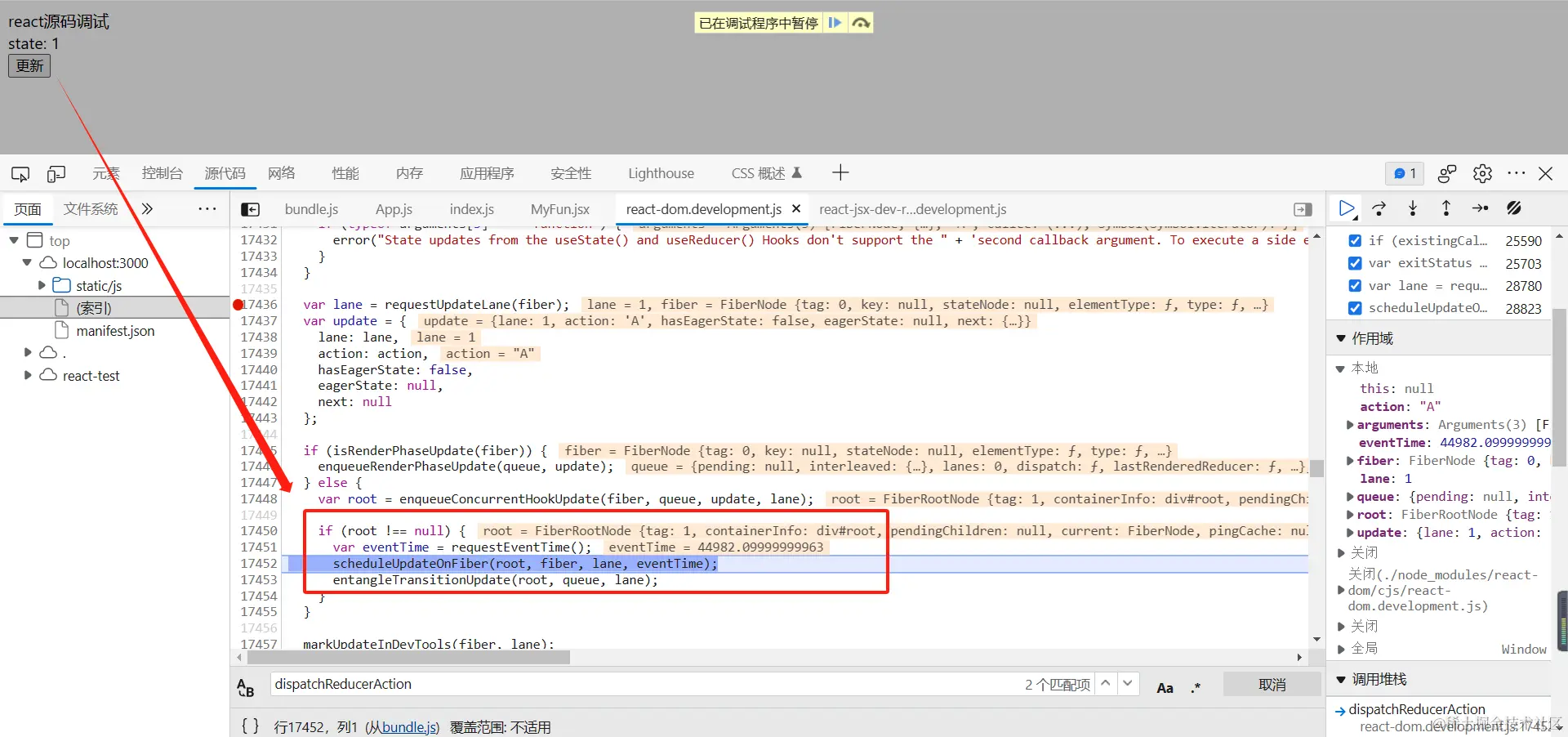Select manifest.json in the file tree
1568x737 pixels.
(x=115, y=331)
